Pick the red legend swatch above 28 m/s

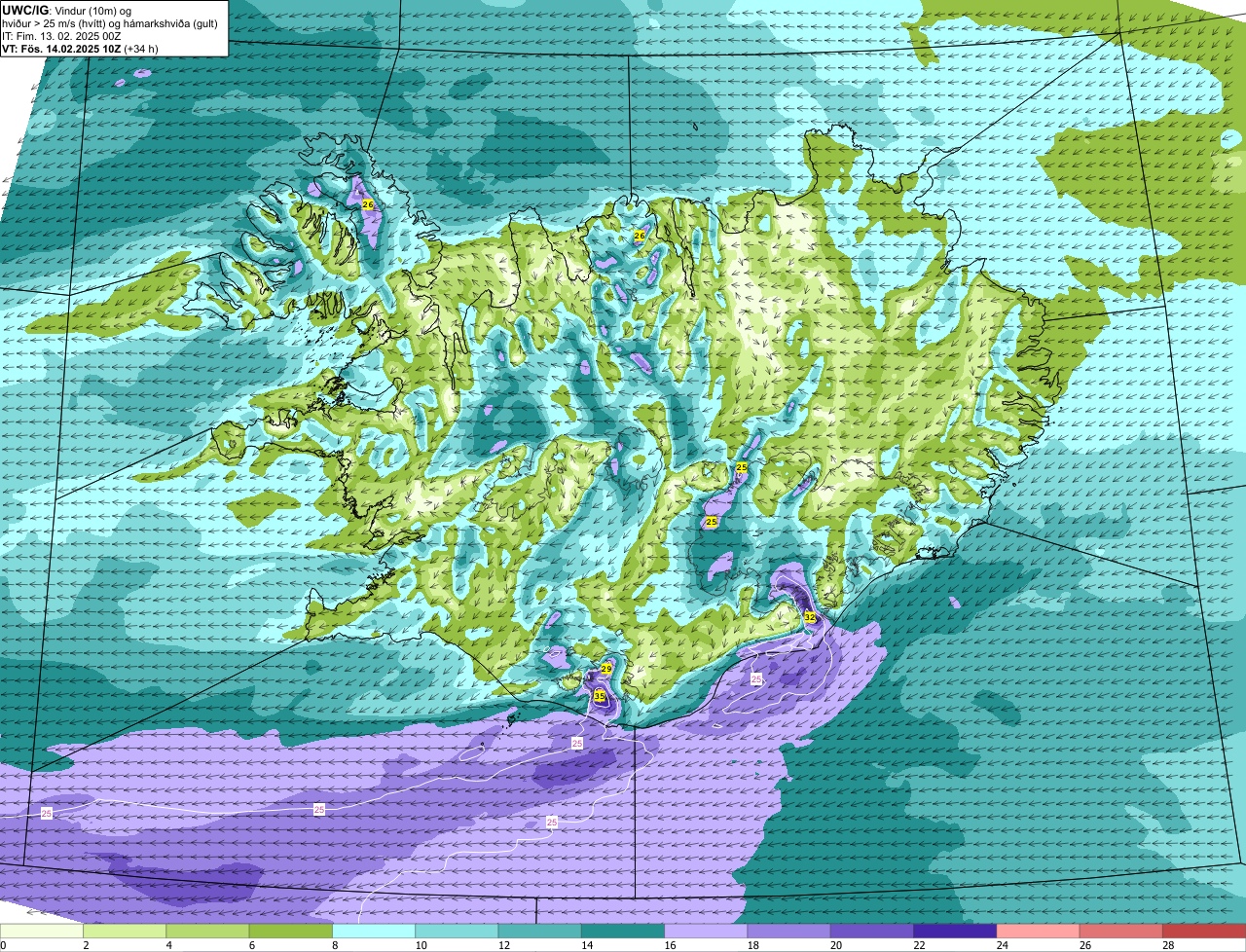[x=1204, y=931]
